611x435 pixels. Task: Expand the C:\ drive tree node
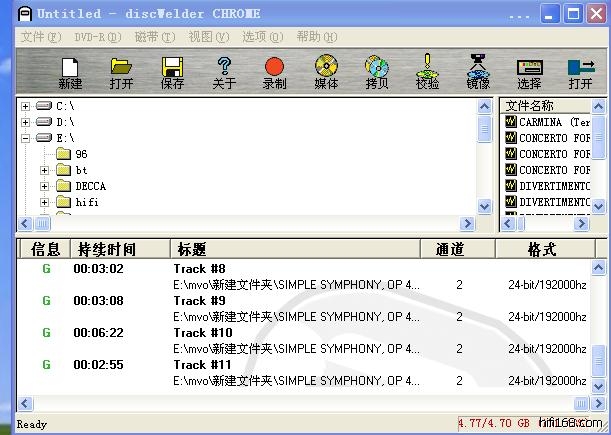pos(25,106)
